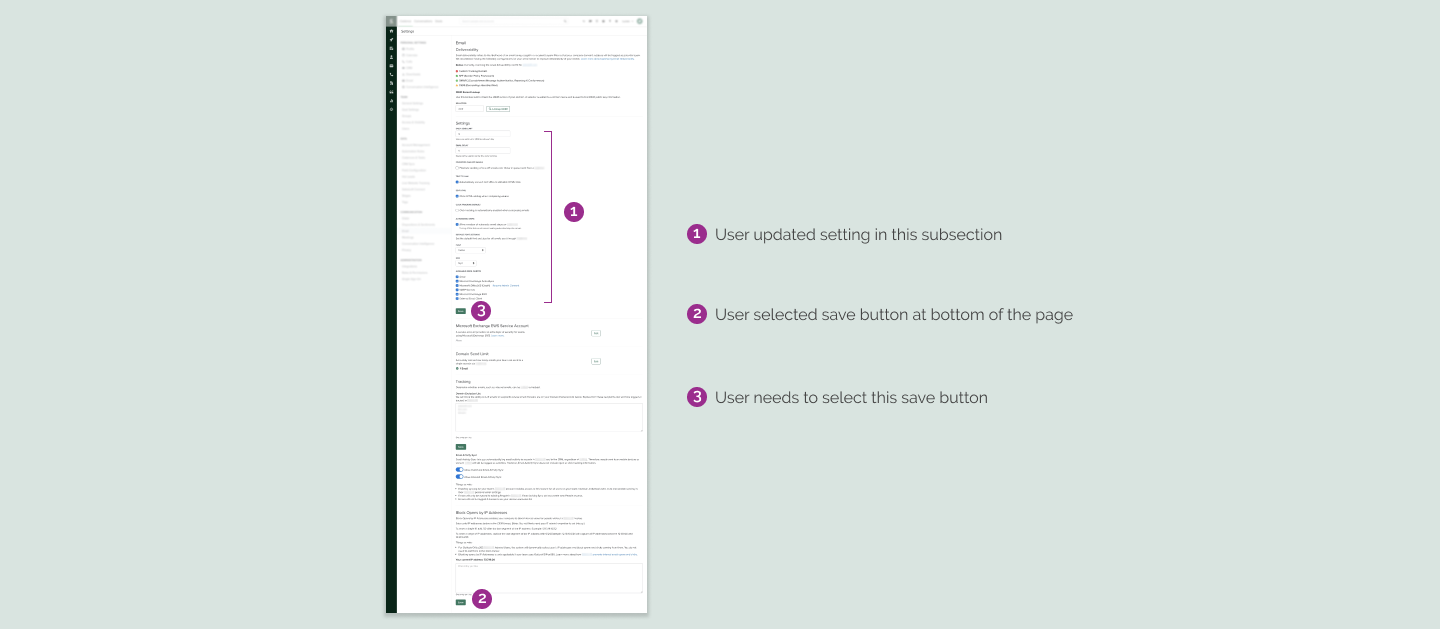This screenshot has width=1440, height=629.
Task: Open the Font dropdown in email Settings
Action: pyautogui.click(x=472, y=250)
